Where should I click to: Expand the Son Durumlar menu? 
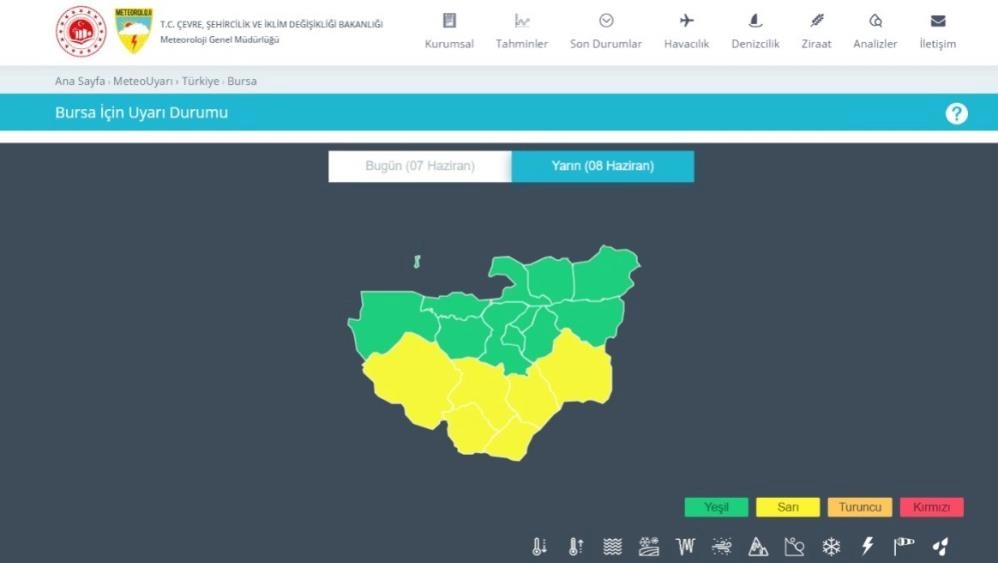tap(606, 31)
